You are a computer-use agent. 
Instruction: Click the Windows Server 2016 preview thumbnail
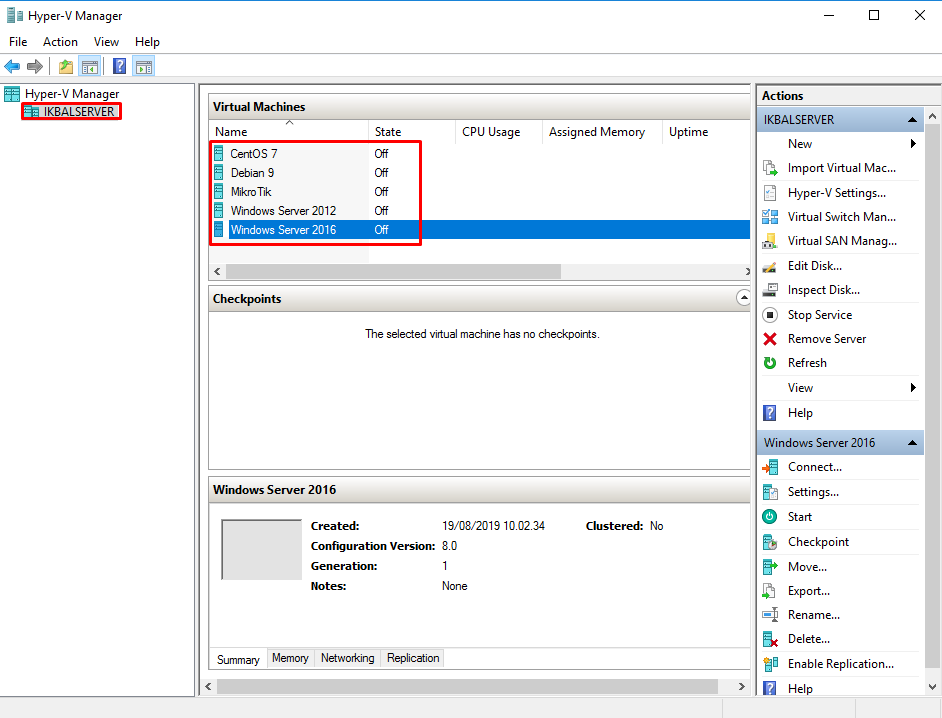261,550
